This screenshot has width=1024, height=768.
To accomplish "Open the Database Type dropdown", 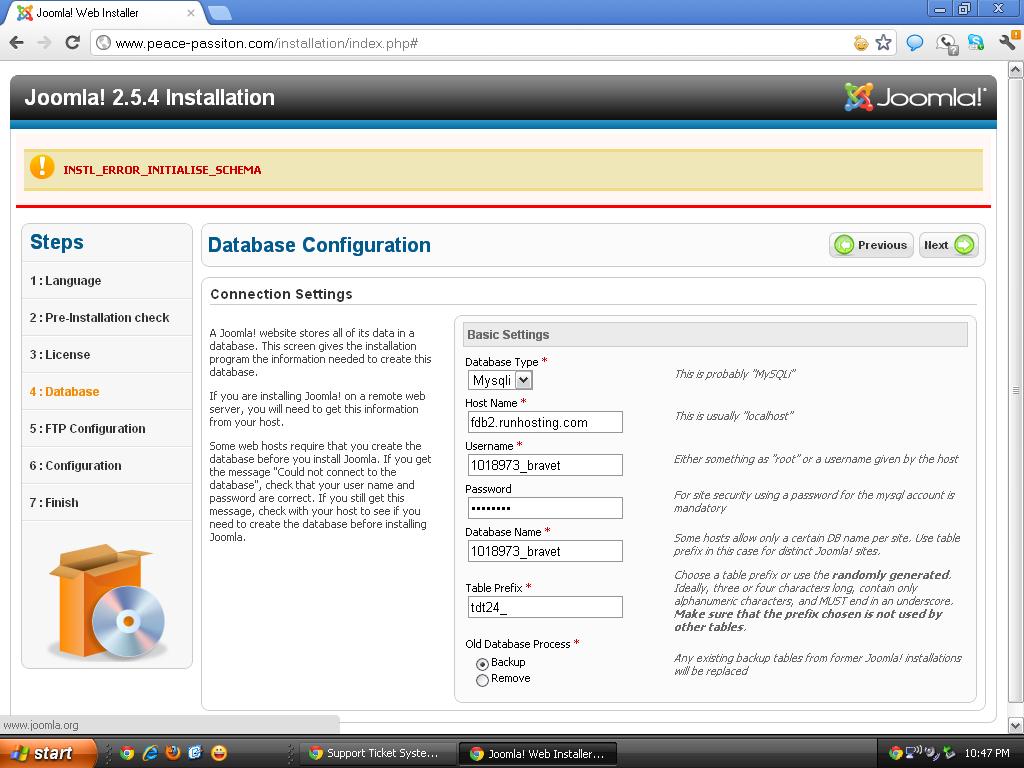I will (x=500, y=380).
